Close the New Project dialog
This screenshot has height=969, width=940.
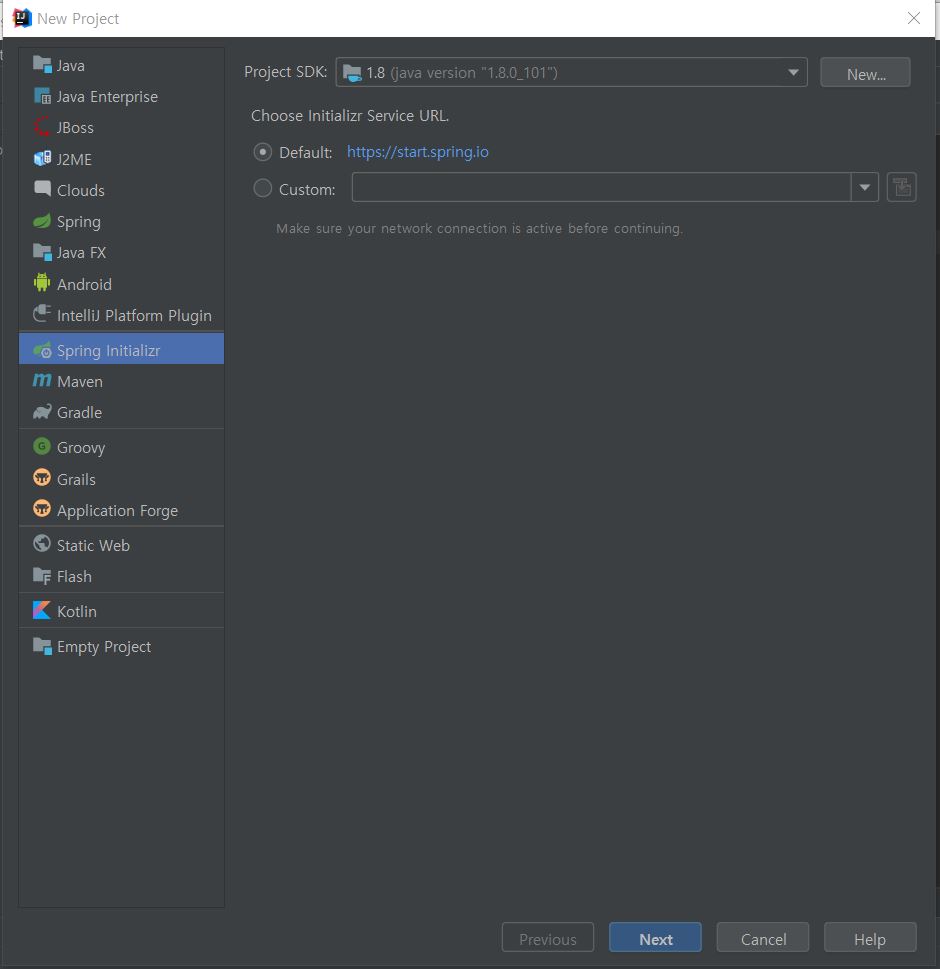913,18
